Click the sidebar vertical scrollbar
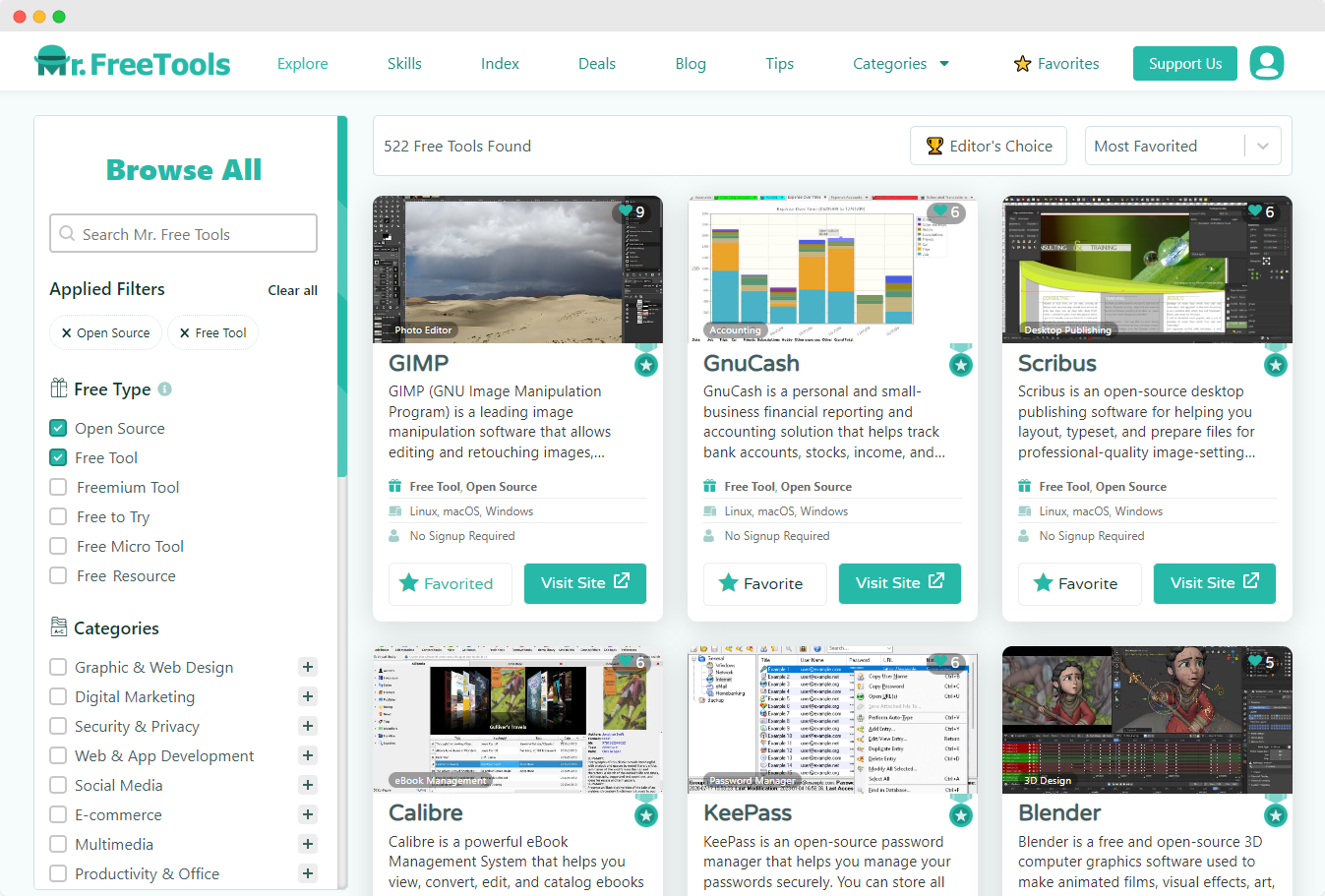Viewport: 1325px width, 896px height. (x=342, y=296)
